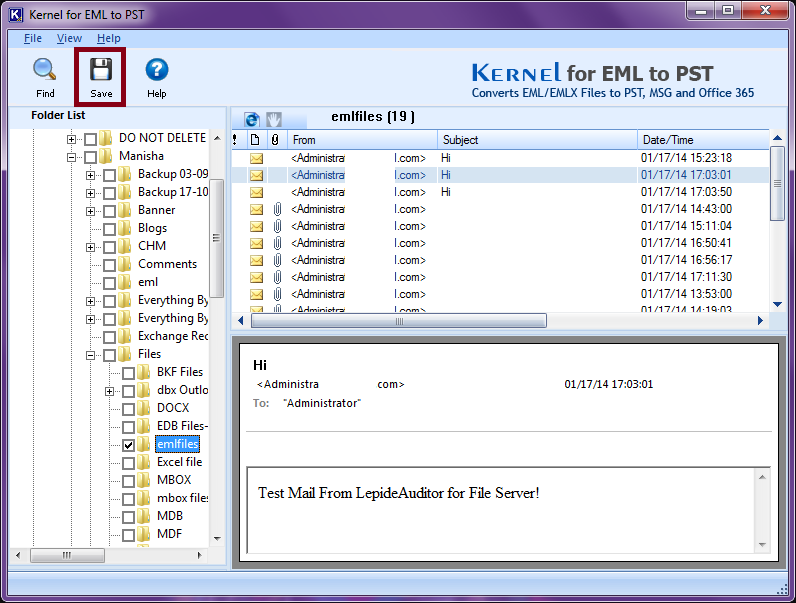The width and height of the screenshot is (796, 603).
Task: Sort by the item type page column icon
Action: 255,140
